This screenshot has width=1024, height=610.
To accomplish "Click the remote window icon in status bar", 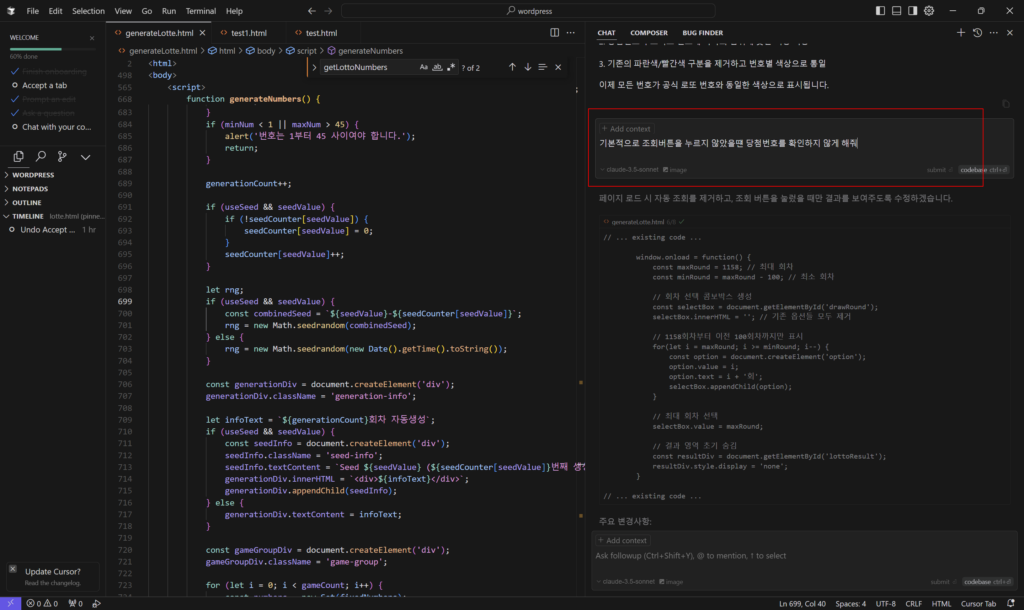I will coord(10,603).
